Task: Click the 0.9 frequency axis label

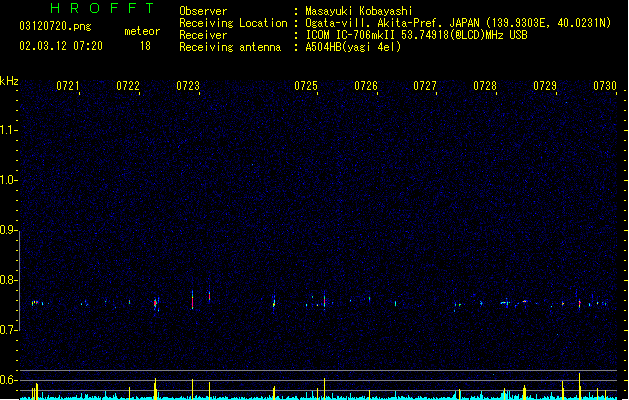Action: click(x=7, y=230)
